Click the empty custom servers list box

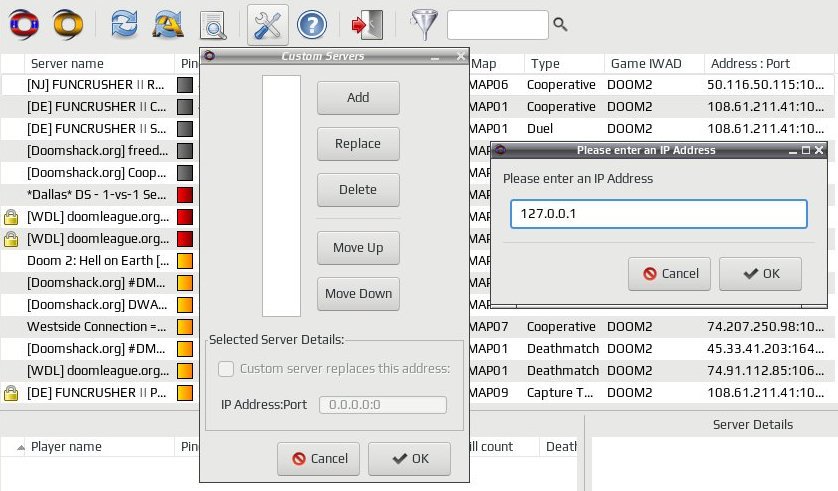click(x=281, y=196)
